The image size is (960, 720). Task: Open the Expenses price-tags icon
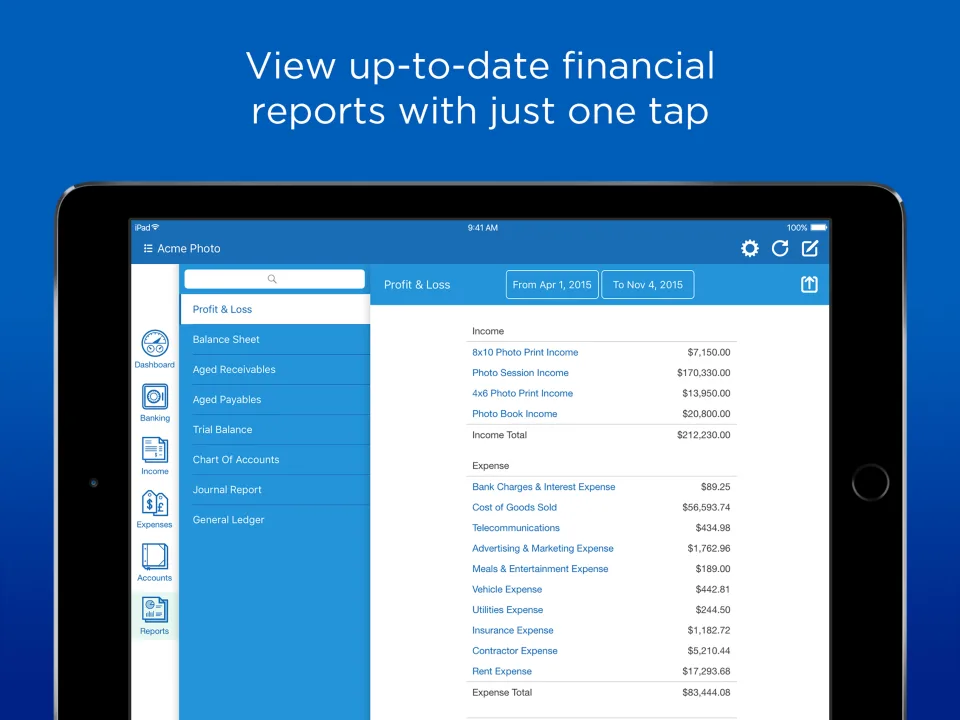click(155, 503)
